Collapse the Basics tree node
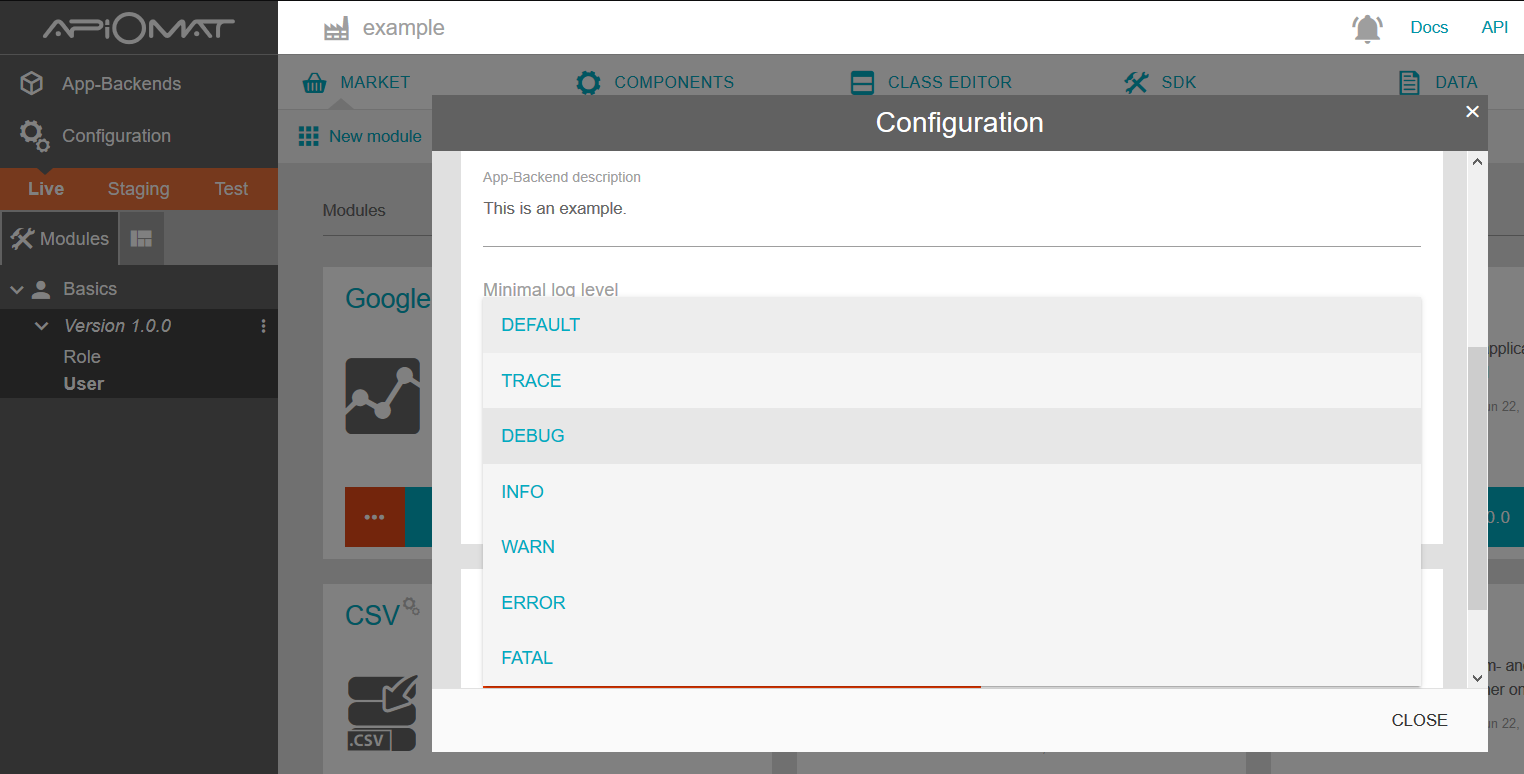Screen dimensions: 1524x774 click(x=17, y=290)
